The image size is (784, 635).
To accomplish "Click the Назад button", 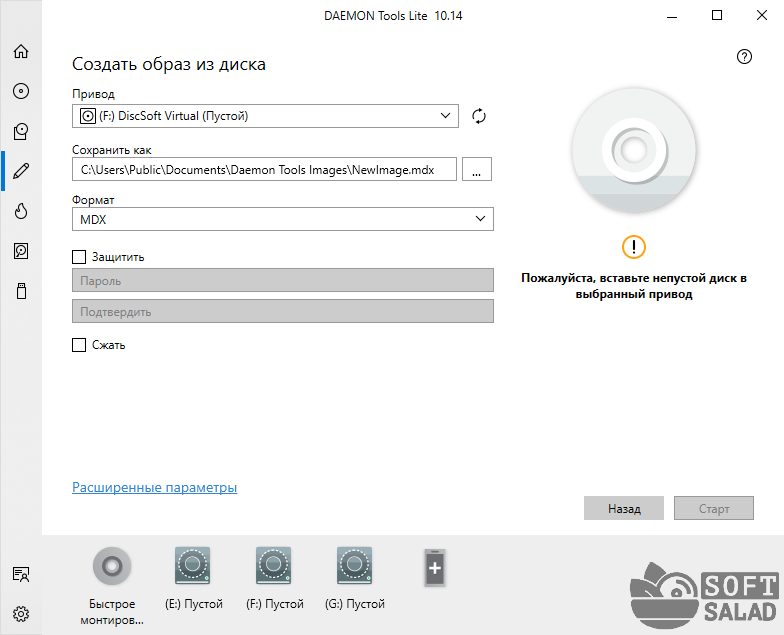I will [x=624, y=508].
